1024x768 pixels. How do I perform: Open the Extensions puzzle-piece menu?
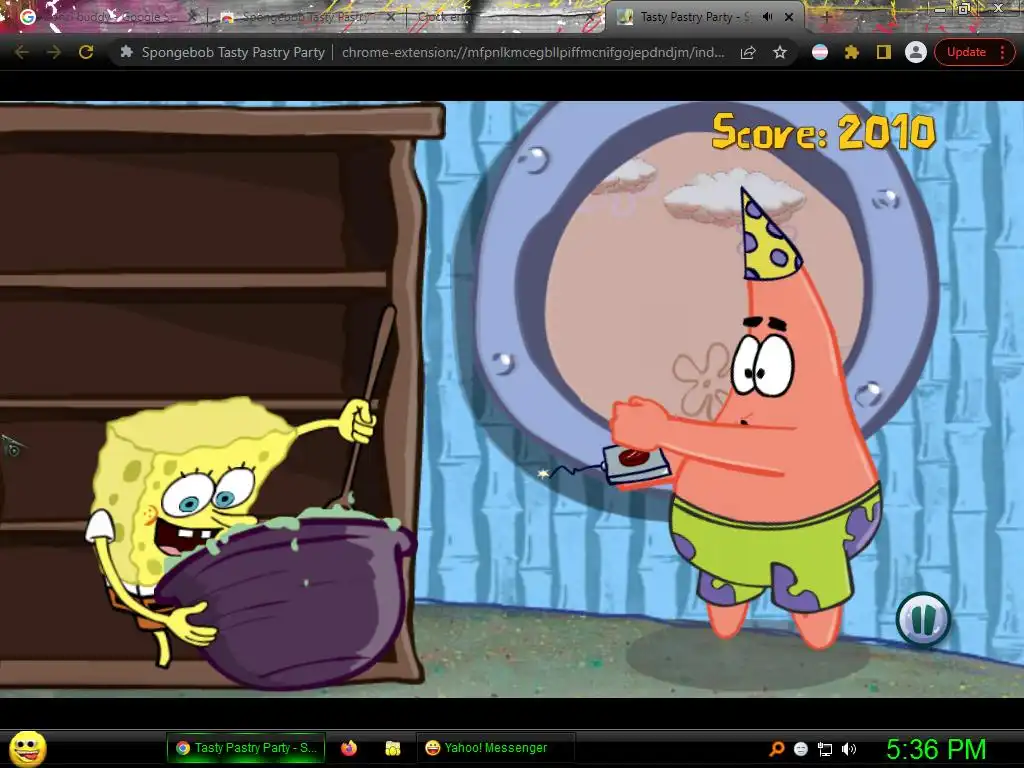pos(852,52)
